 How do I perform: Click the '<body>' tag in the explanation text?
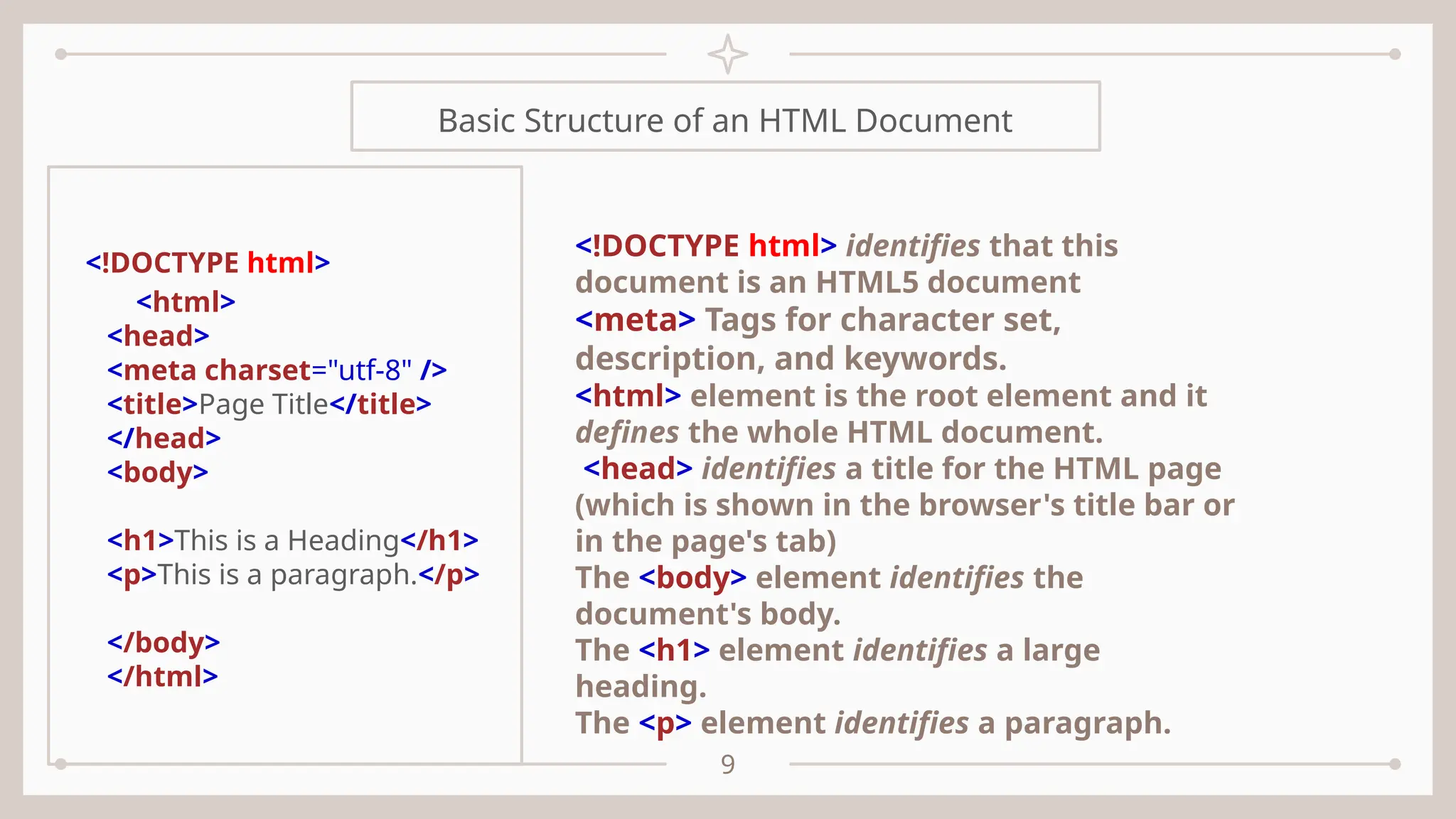[692, 578]
